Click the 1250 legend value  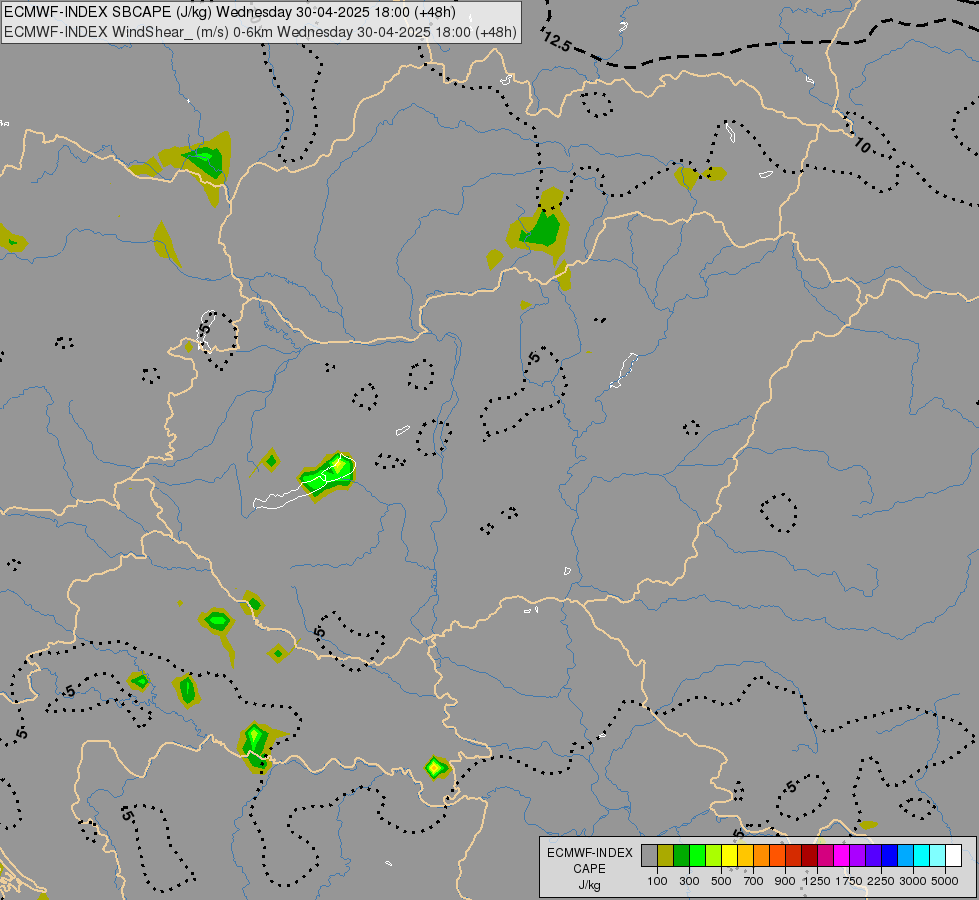pos(817,881)
